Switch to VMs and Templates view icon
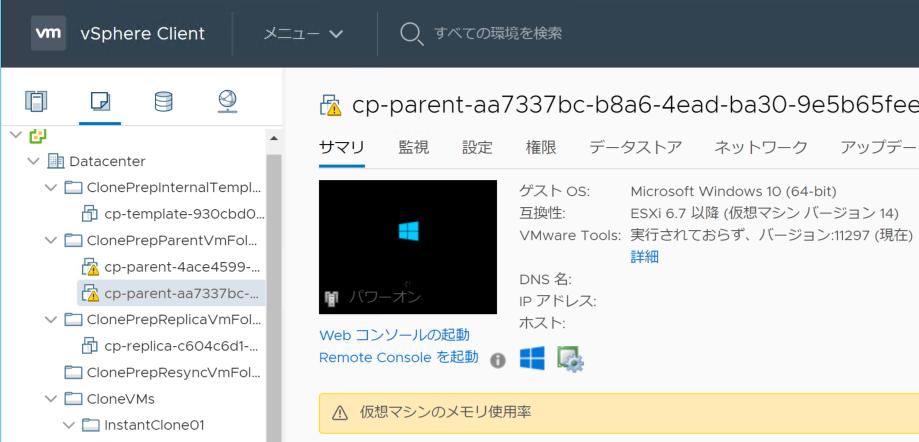Image resolution: width=919 pixels, height=442 pixels. [100, 101]
